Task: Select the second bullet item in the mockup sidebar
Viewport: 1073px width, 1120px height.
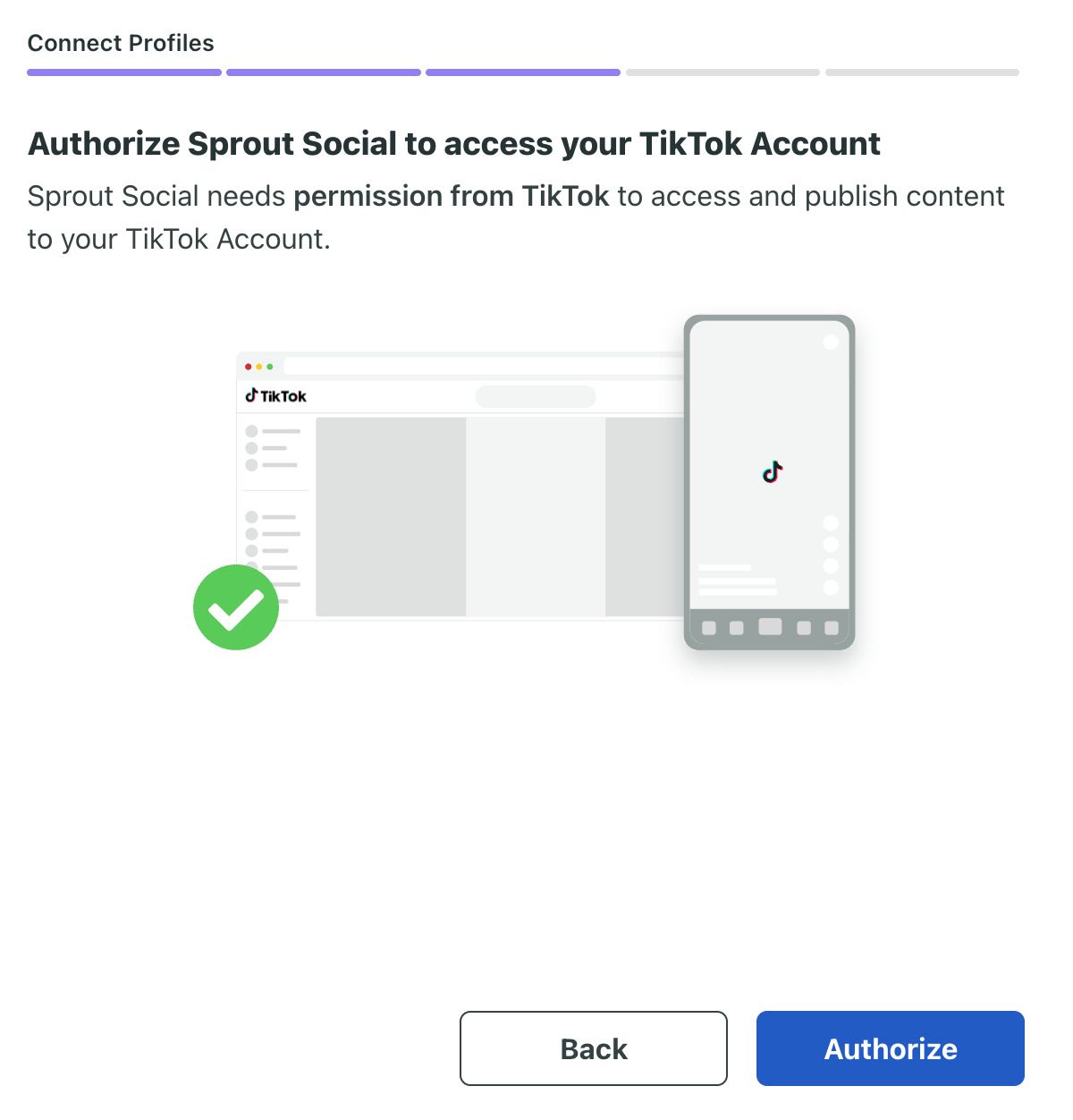Action: [253, 446]
